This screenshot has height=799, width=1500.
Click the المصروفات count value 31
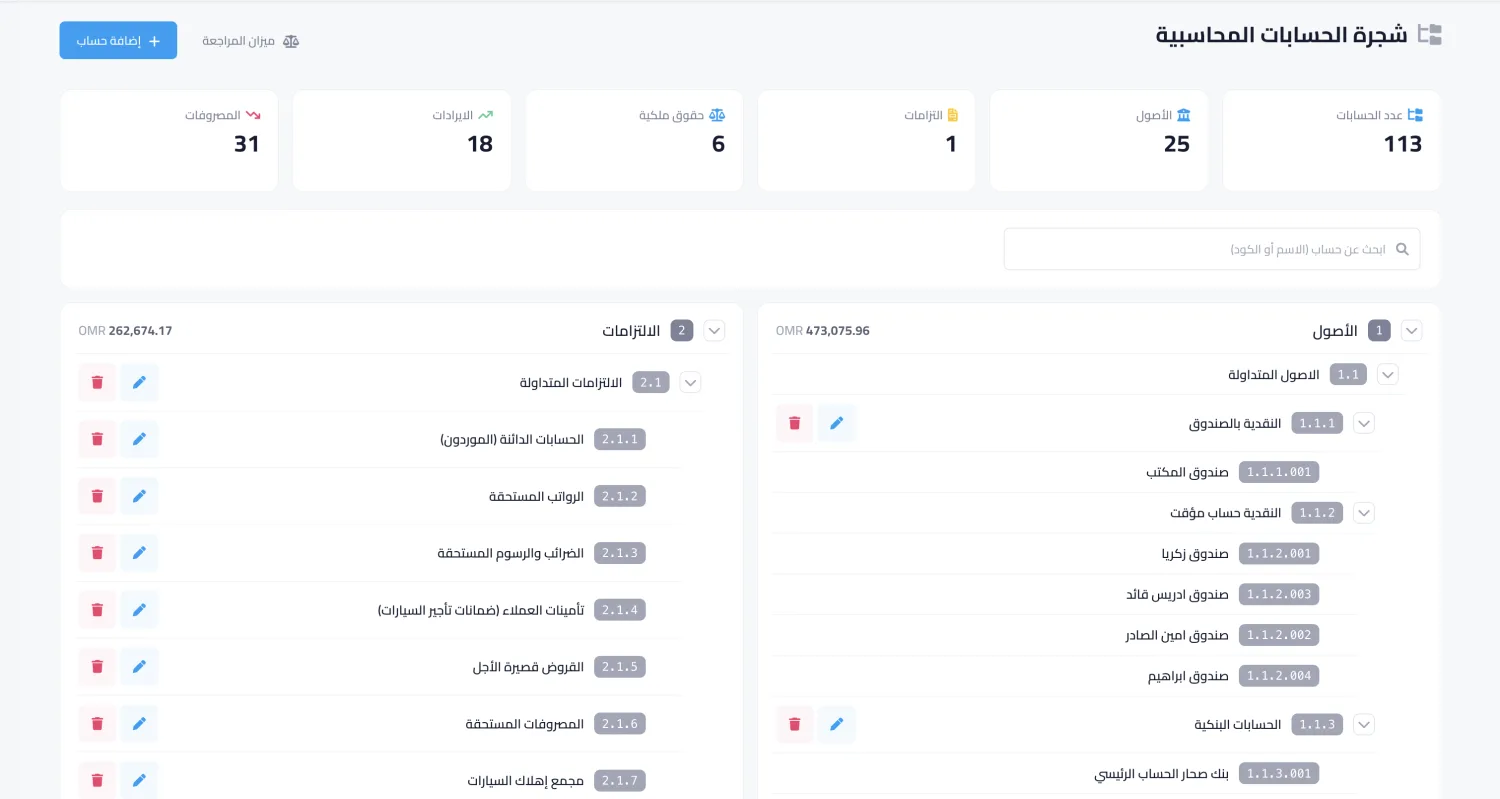247,144
